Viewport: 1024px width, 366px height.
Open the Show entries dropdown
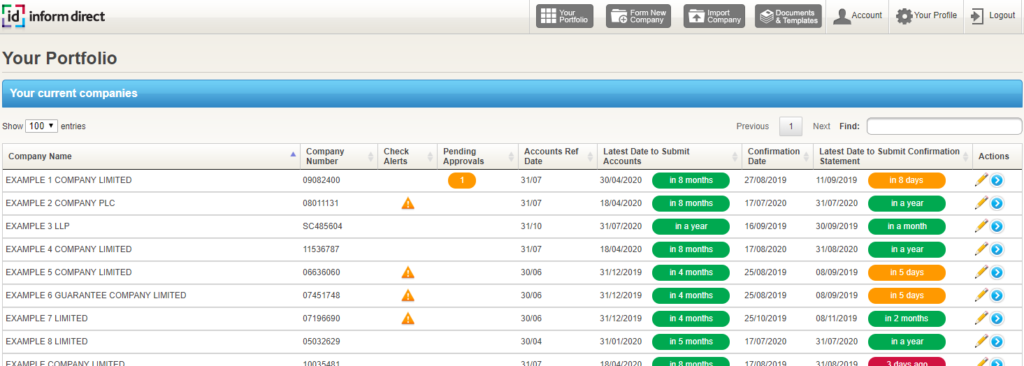click(41, 126)
